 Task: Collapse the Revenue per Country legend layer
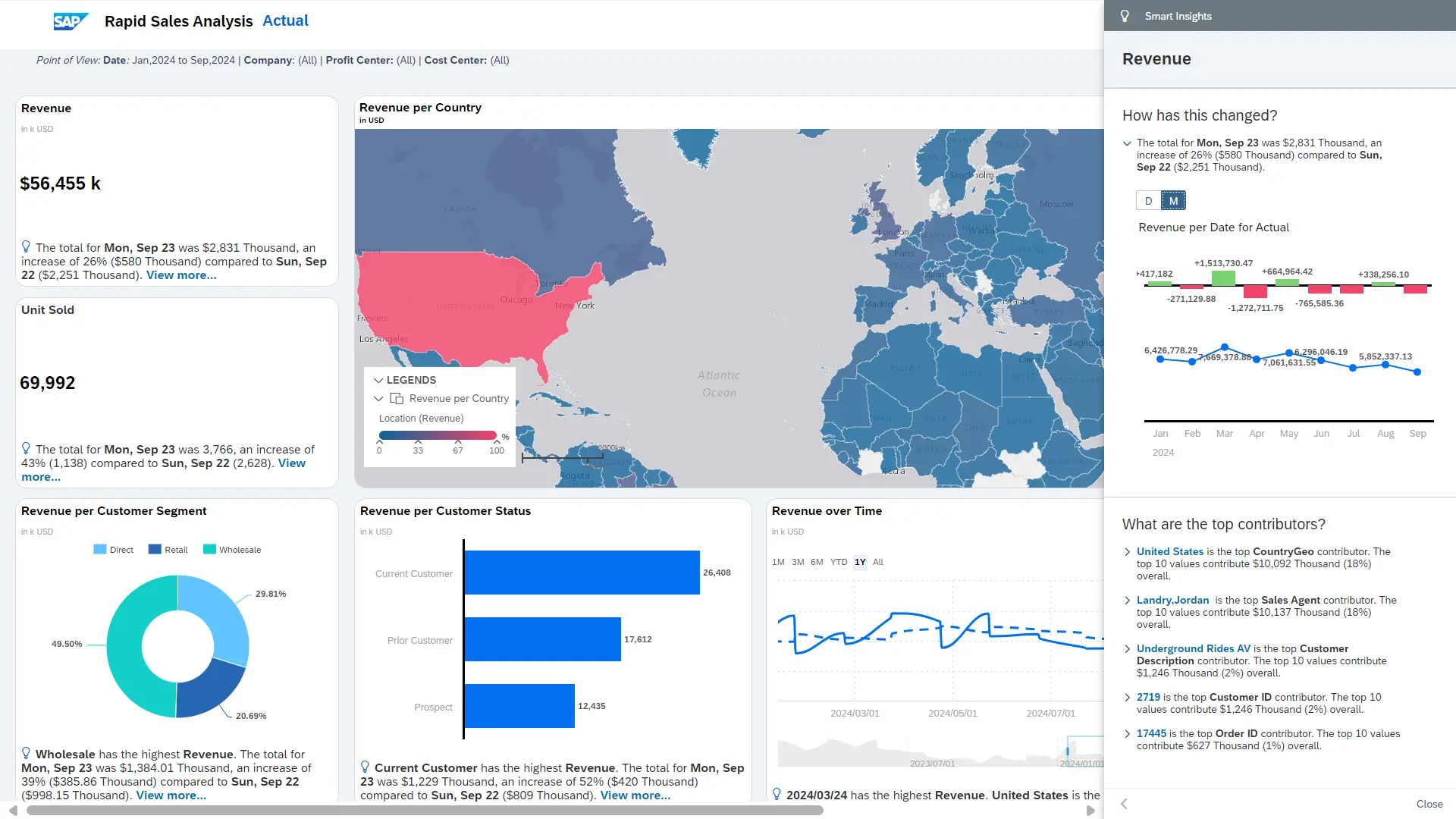click(x=378, y=398)
